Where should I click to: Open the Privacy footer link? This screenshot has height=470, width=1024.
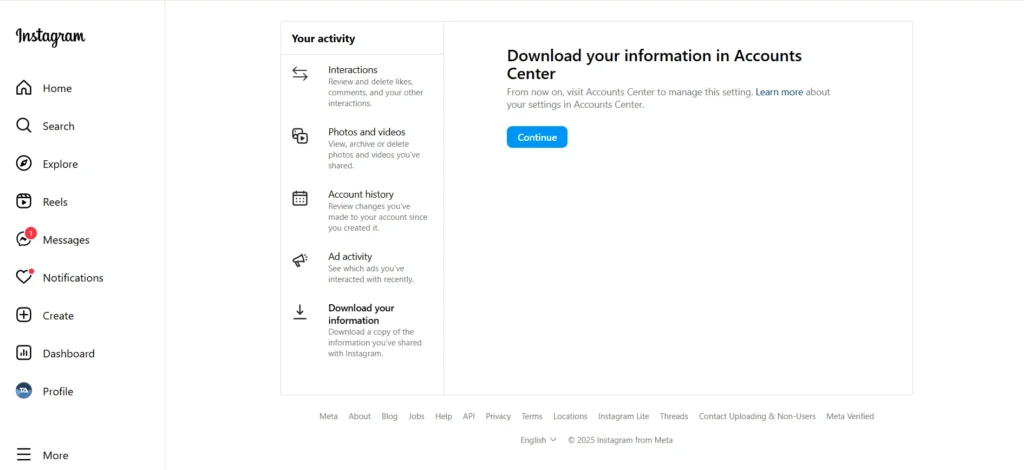pos(498,416)
